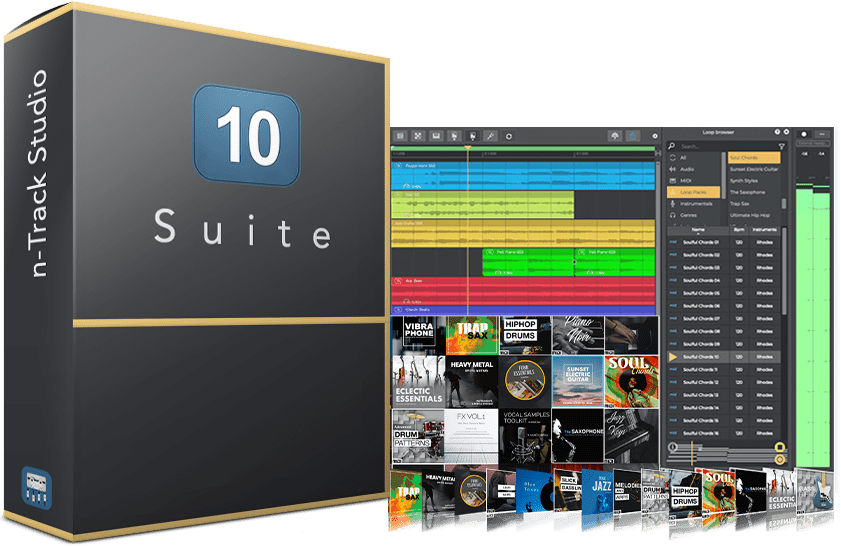Click the green song overview bar

pyautogui.click(x=523, y=148)
